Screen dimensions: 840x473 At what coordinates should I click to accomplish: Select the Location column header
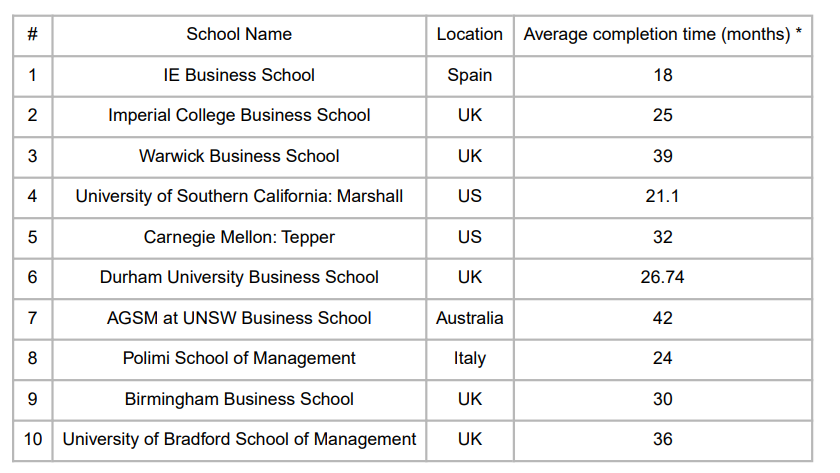(x=470, y=35)
